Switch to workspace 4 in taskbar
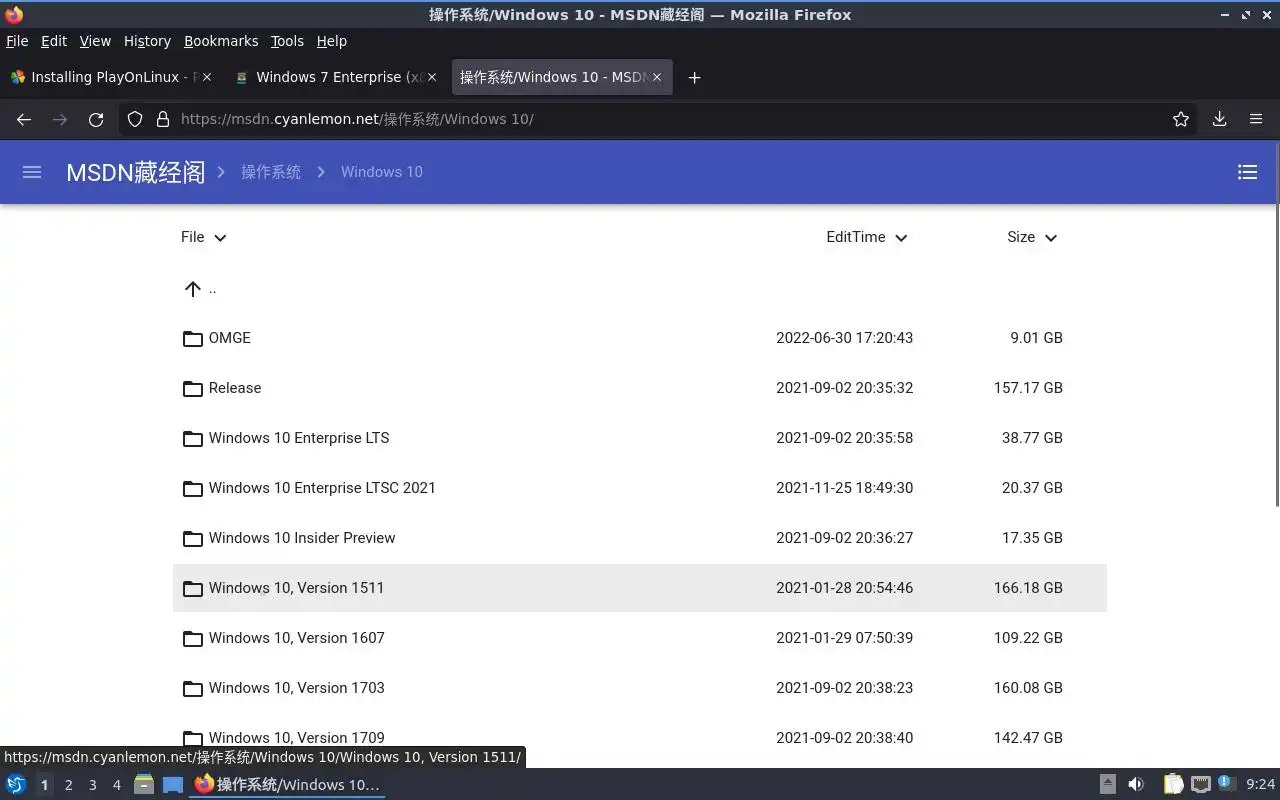Image resolution: width=1280 pixels, height=800 pixels. (116, 785)
